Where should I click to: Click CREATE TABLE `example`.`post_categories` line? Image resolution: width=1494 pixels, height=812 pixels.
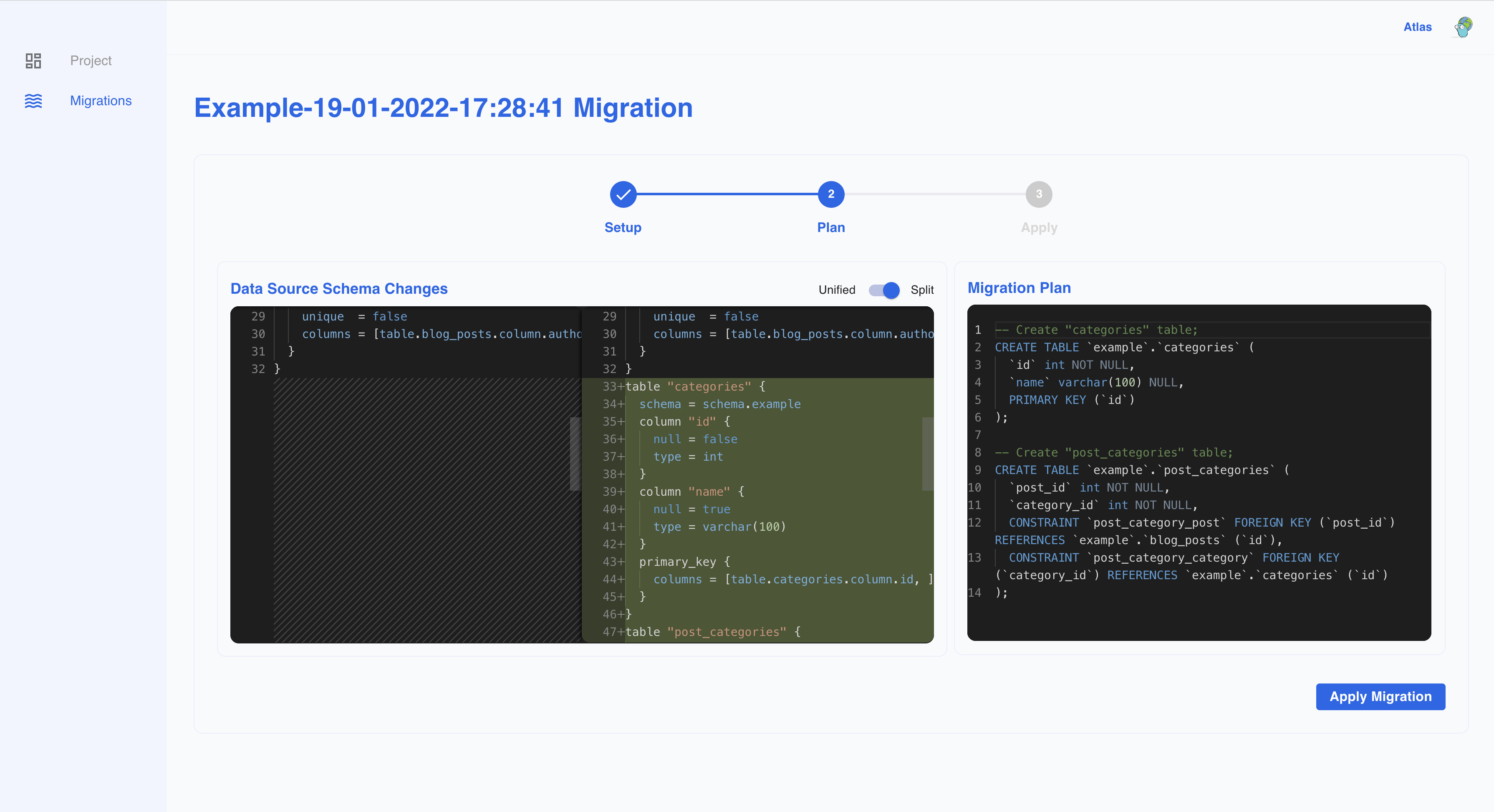[x=1141, y=470]
